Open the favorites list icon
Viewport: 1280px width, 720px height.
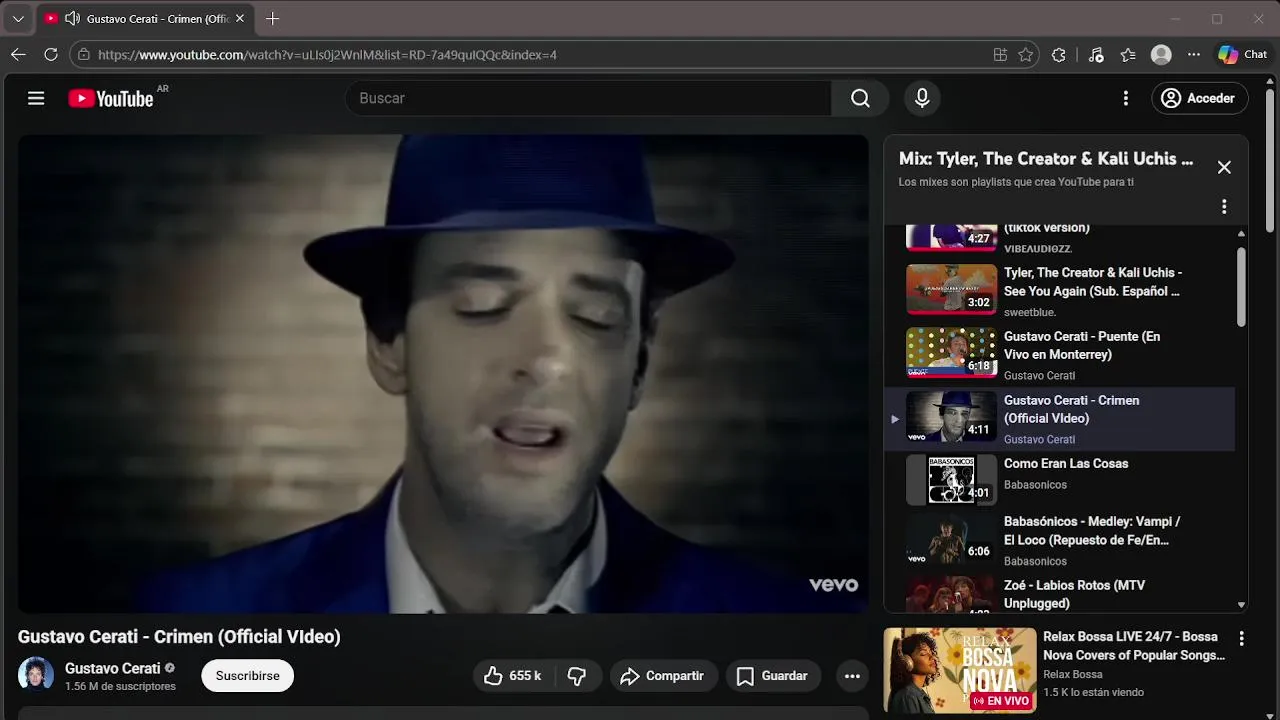point(1128,55)
